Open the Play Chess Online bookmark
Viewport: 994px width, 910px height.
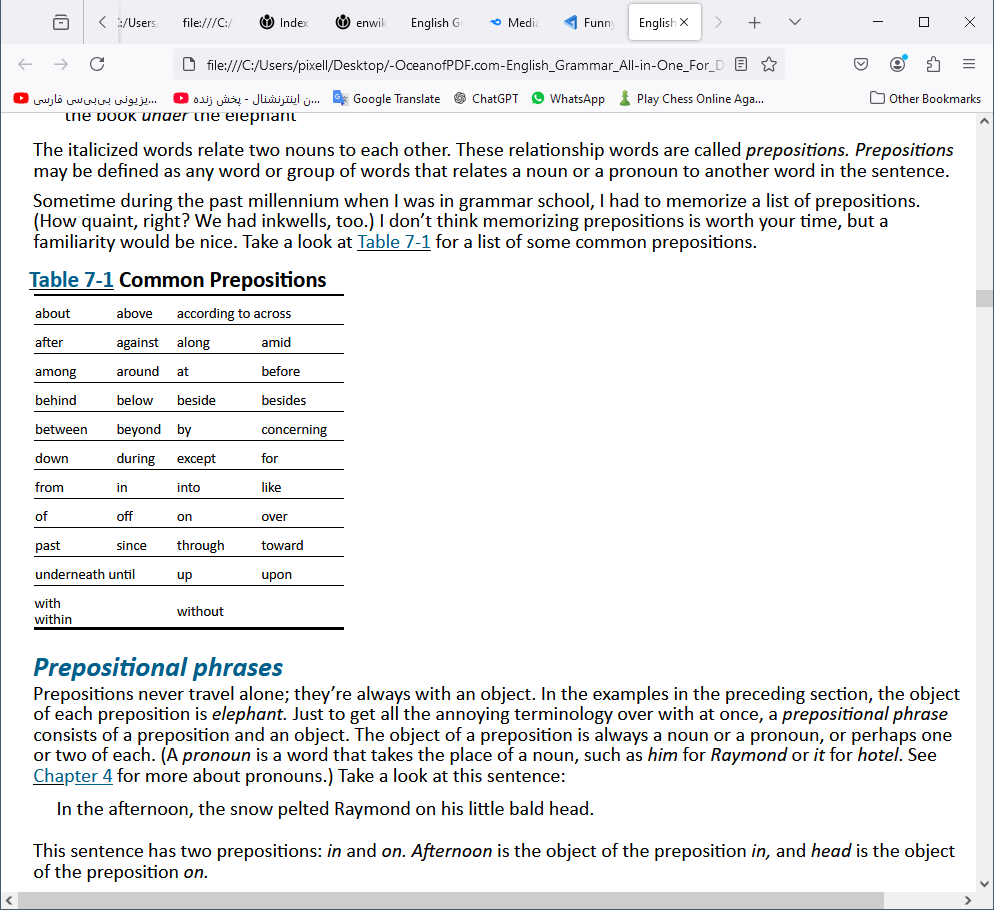click(691, 98)
